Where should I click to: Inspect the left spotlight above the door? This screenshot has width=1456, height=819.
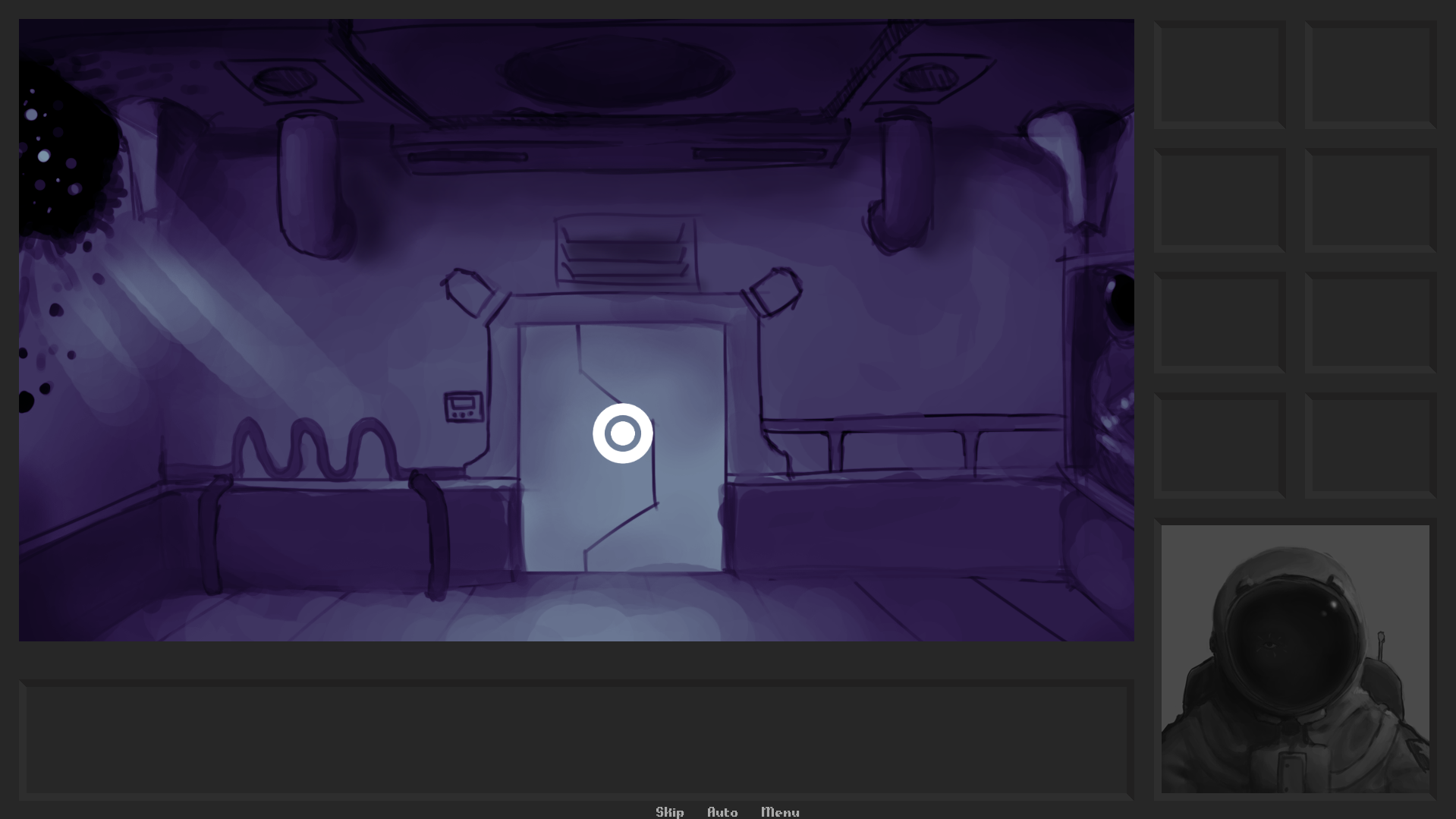pyautogui.click(x=470, y=292)
